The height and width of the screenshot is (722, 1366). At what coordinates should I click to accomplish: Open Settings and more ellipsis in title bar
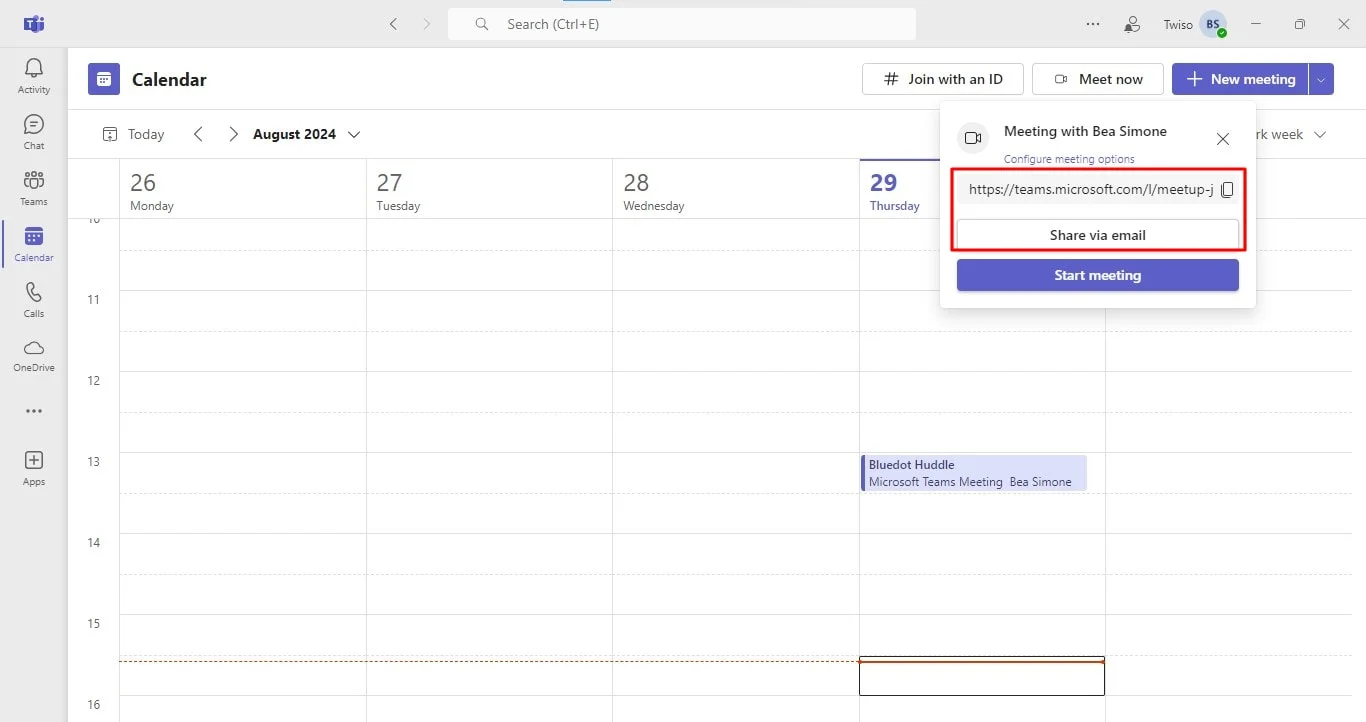pyautogui.click(x=1093, y=24)
